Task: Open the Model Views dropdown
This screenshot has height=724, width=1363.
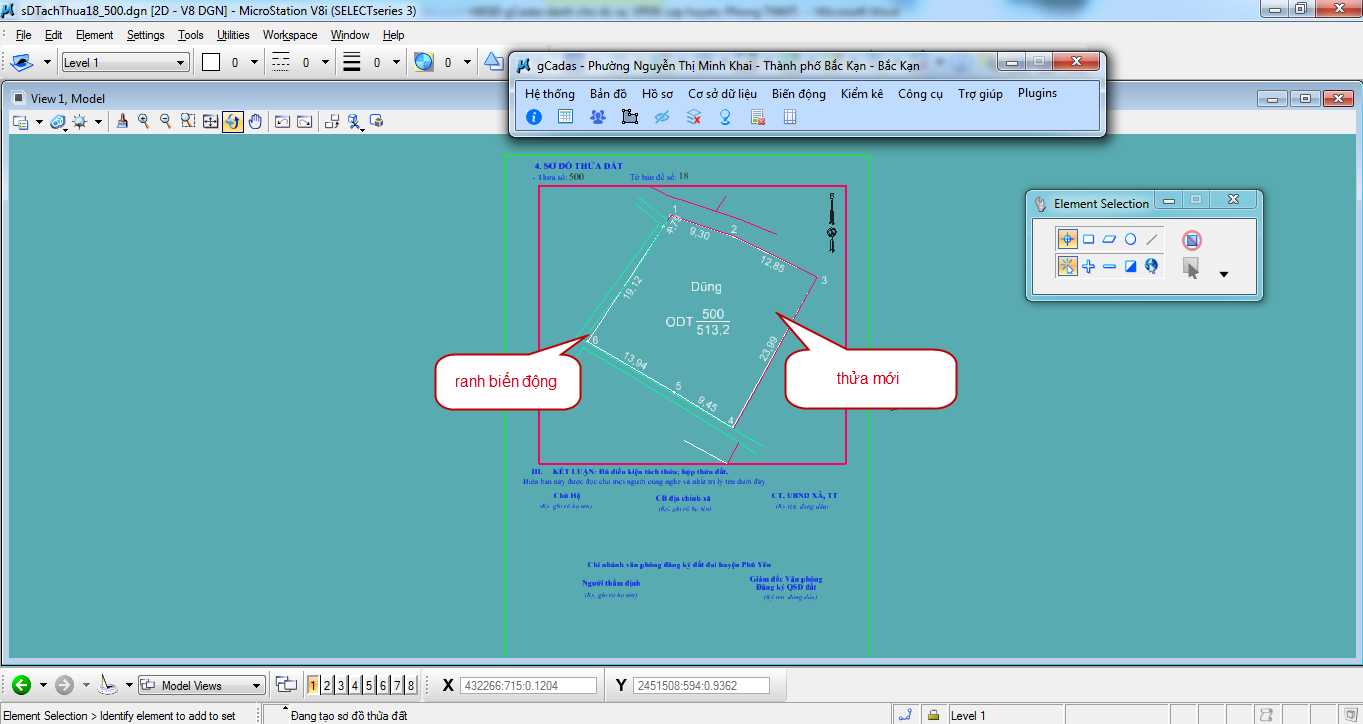Action: tap(202, 685)
